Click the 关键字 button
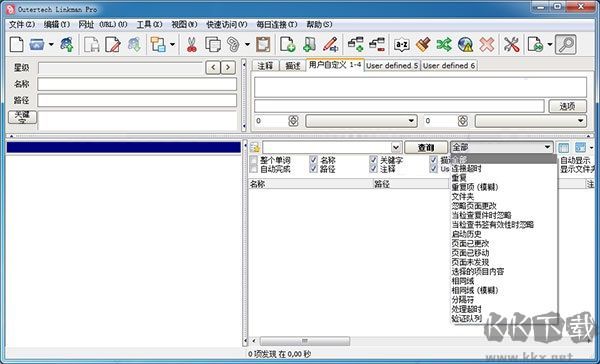Image resolution: width=600 pixels, height=364 pixels. coord(22,118)
